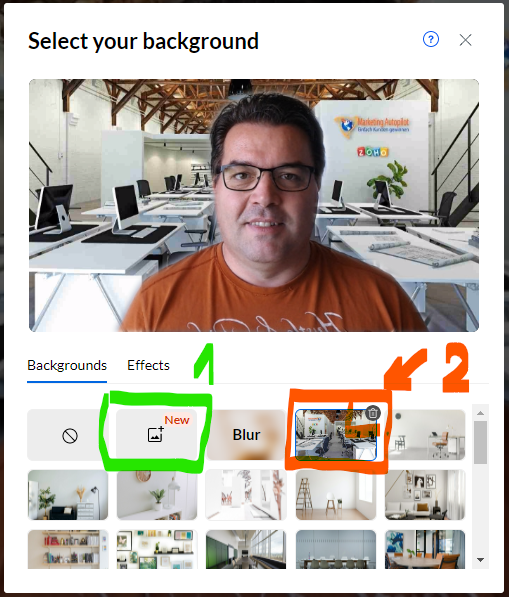Choose the conference room with blue painting background

pos(425,549)
